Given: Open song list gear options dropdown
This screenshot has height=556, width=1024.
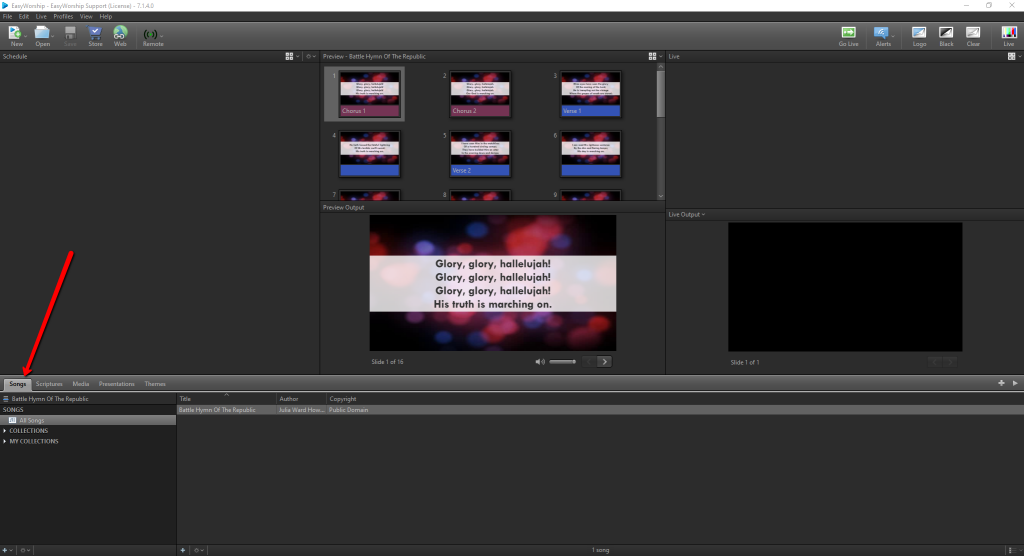Looking at the screenshot, I should pyautogui.click(x=199, y=550).
